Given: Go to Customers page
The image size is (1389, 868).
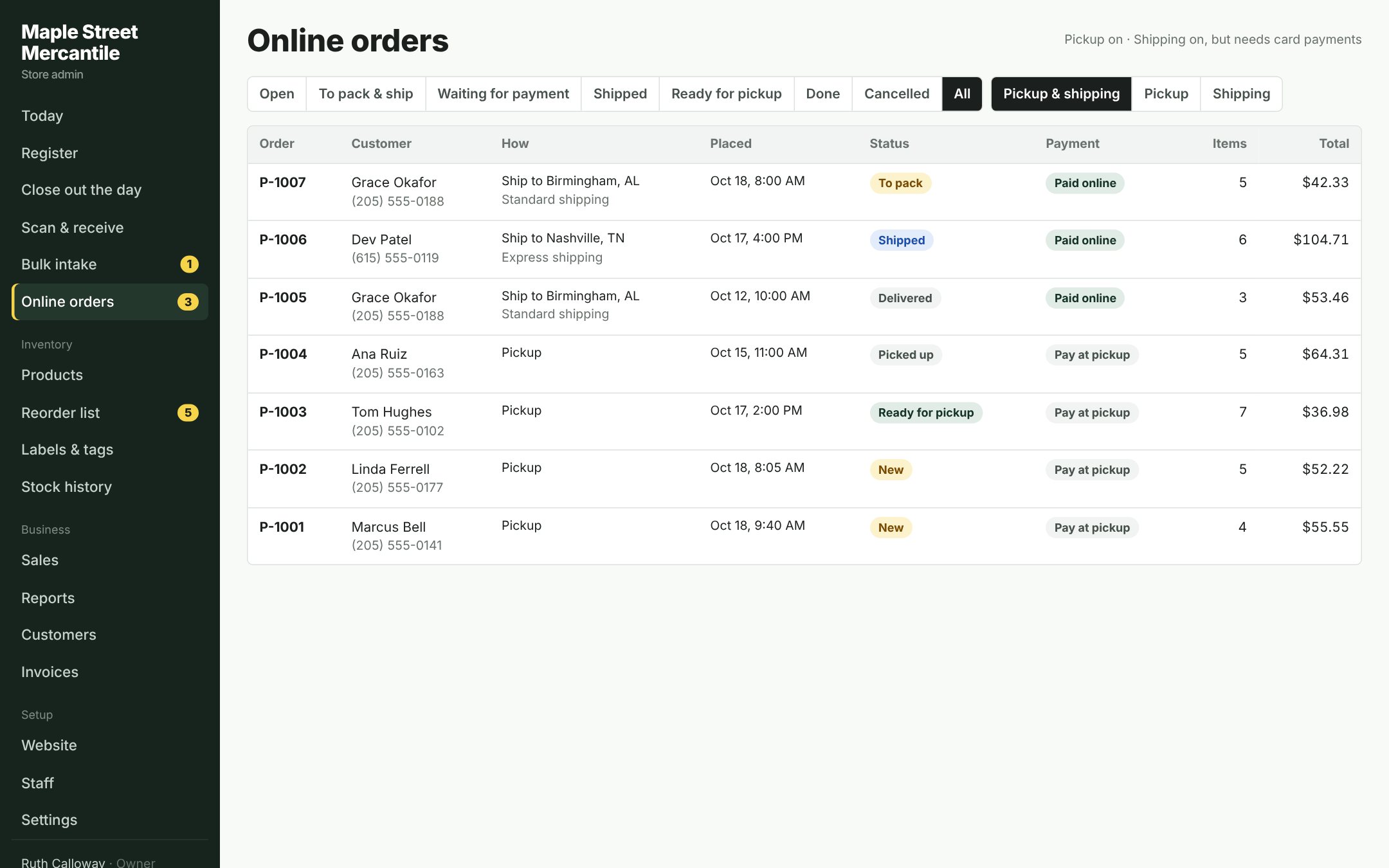Looking at the screenshot, I should [x=109, y=635].
